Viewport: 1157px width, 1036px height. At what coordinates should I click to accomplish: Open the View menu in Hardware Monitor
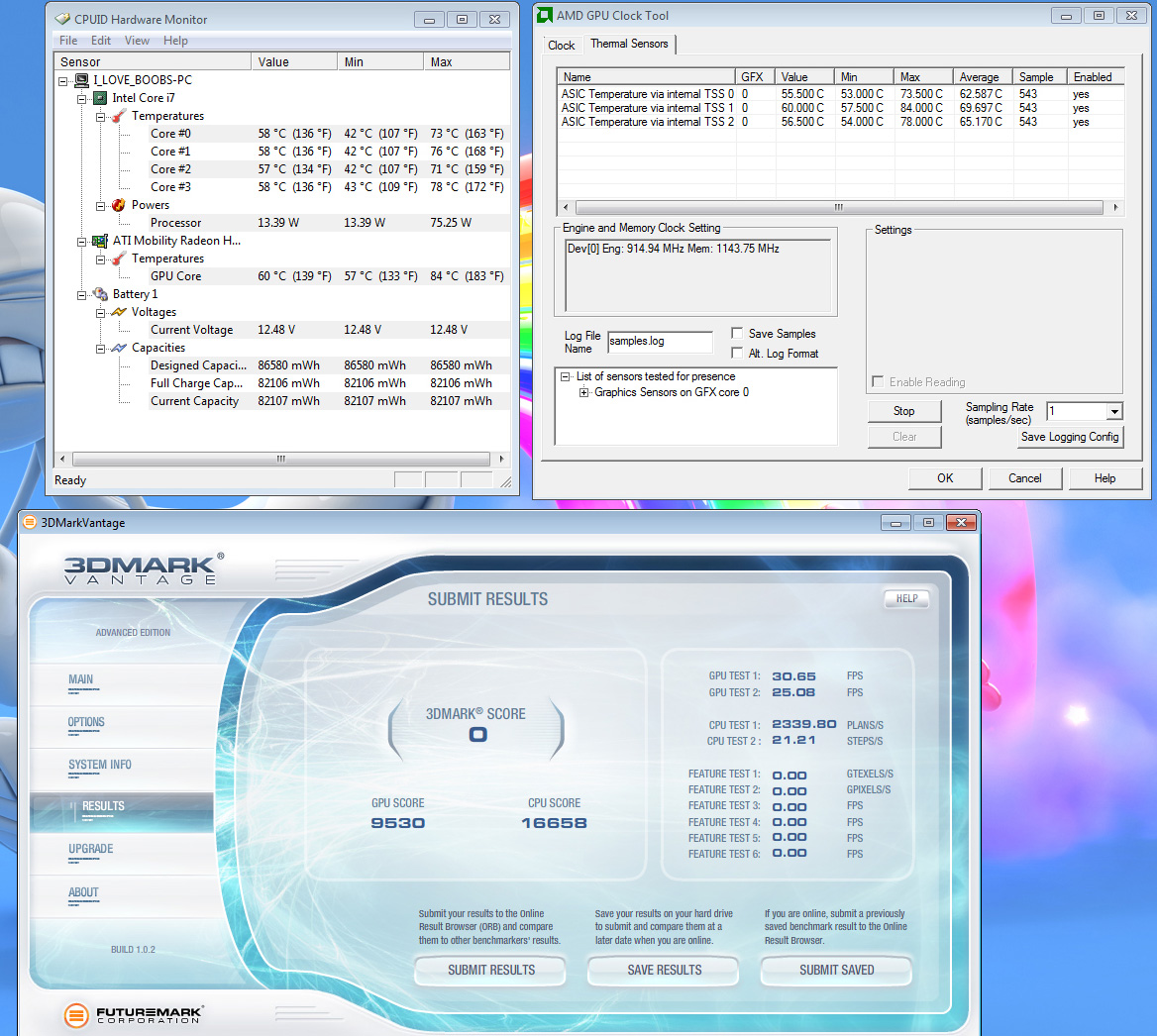pos(137,41)
